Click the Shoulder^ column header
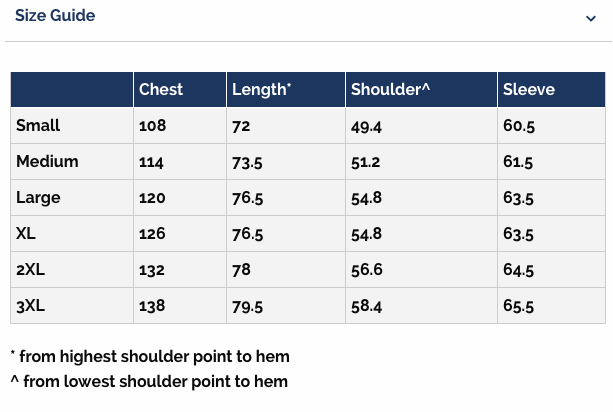The width and height of the screenshot is (613, 412). click(x=390, y=90)
